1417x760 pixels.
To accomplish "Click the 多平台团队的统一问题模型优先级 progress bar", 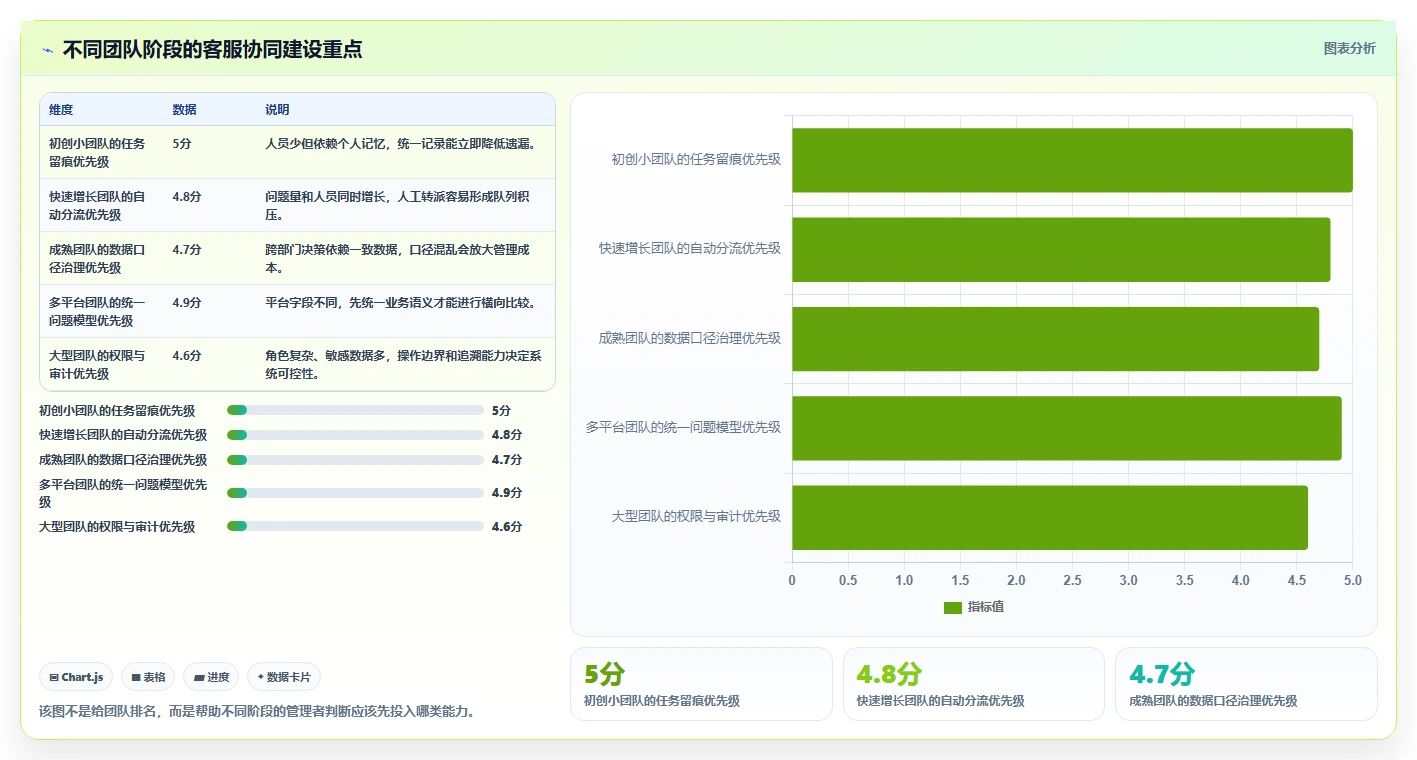I will click(x=355, y=493).
